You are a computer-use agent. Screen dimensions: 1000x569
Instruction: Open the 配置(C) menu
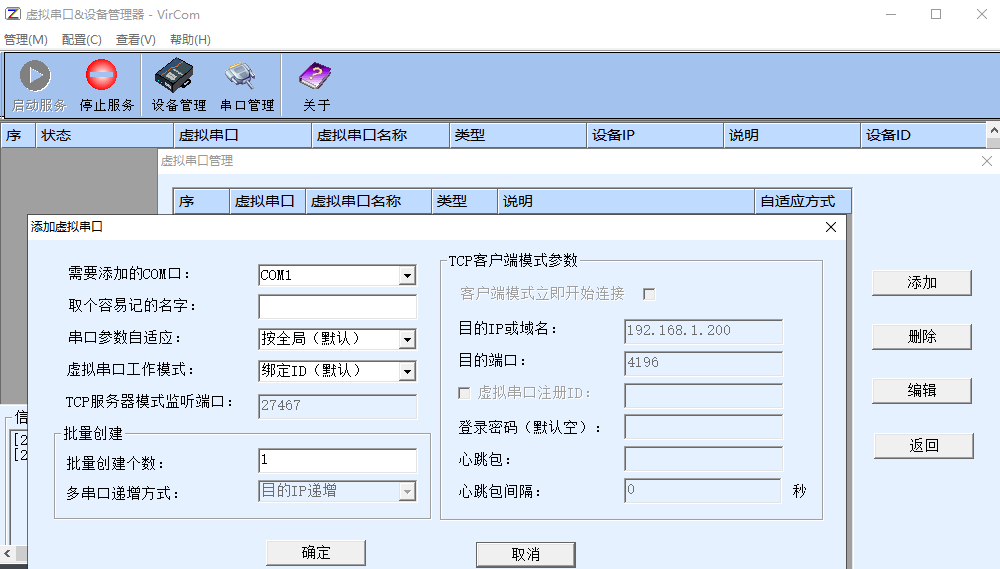(82, 40)
